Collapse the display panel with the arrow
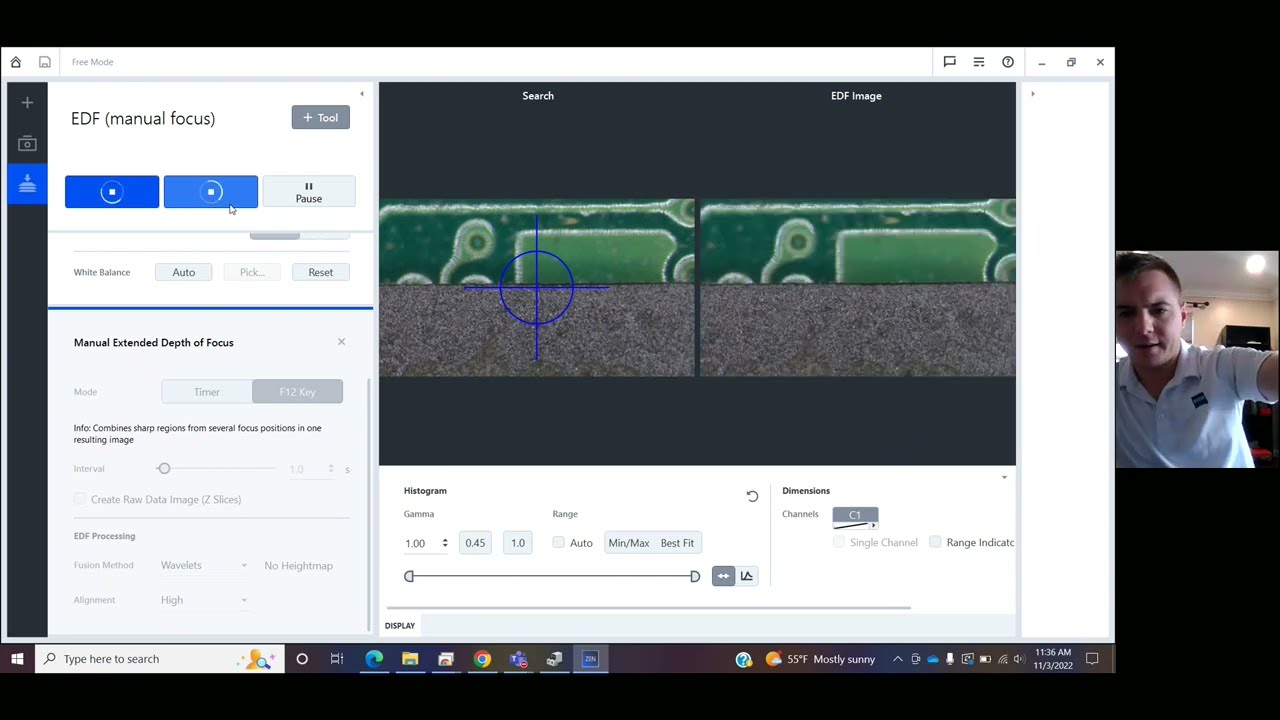1280x720 pixels. click(x=1004, y=477)
